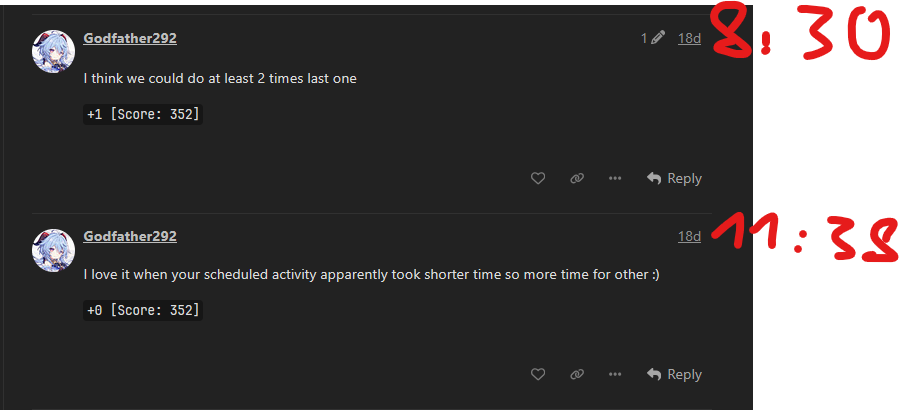Viewport: 901px width, 410px height.
Task: Open Godfather292's avatar on the second post
Action: pyautogui.click(x=54, y=249)
